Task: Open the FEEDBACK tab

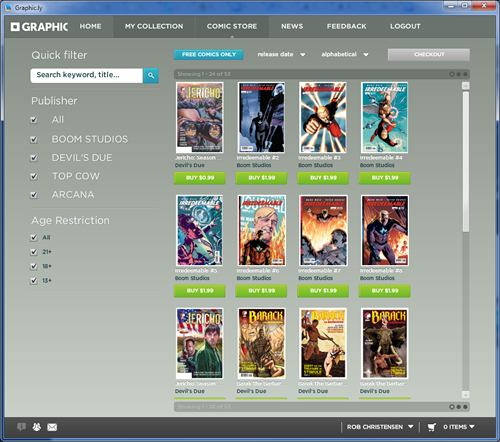Action: [x=346, y=26]
